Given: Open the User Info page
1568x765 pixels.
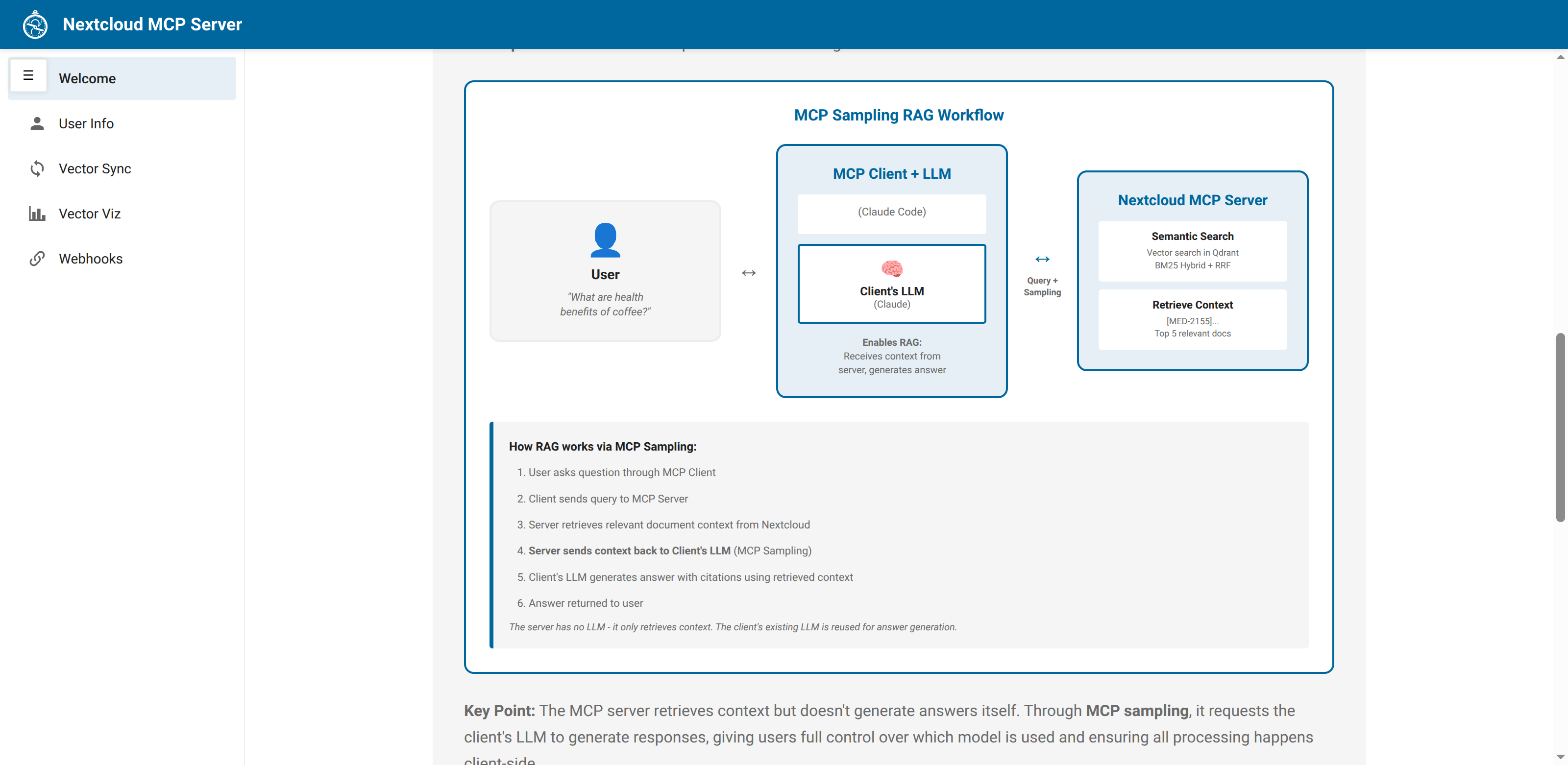Looking at the screenshot, I should click(122, 123).
